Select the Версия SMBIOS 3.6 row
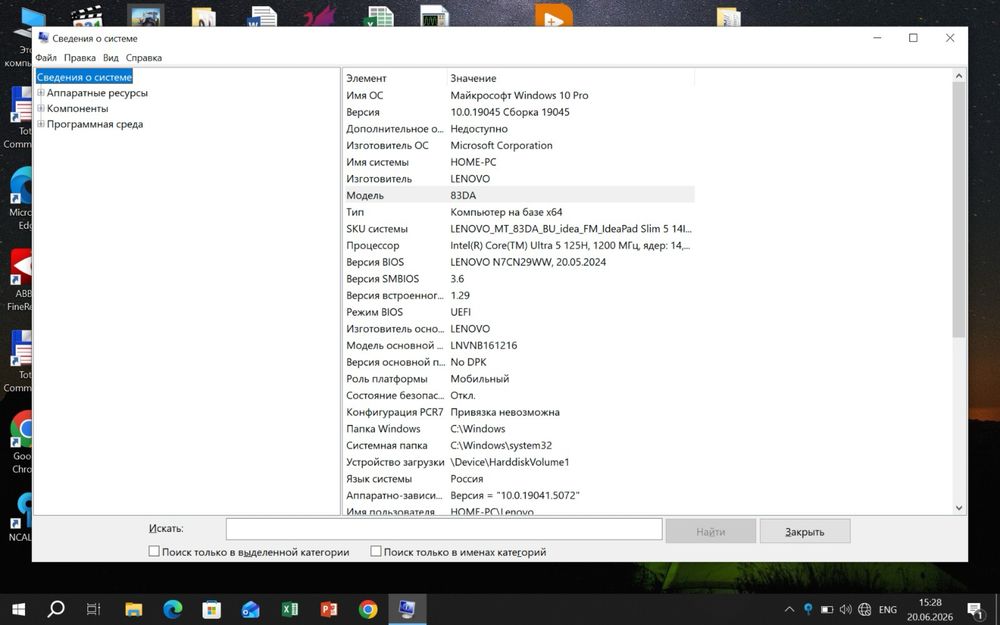Image resolution: width=1000 pixels, height=625 pixels. tap(518, 279)
